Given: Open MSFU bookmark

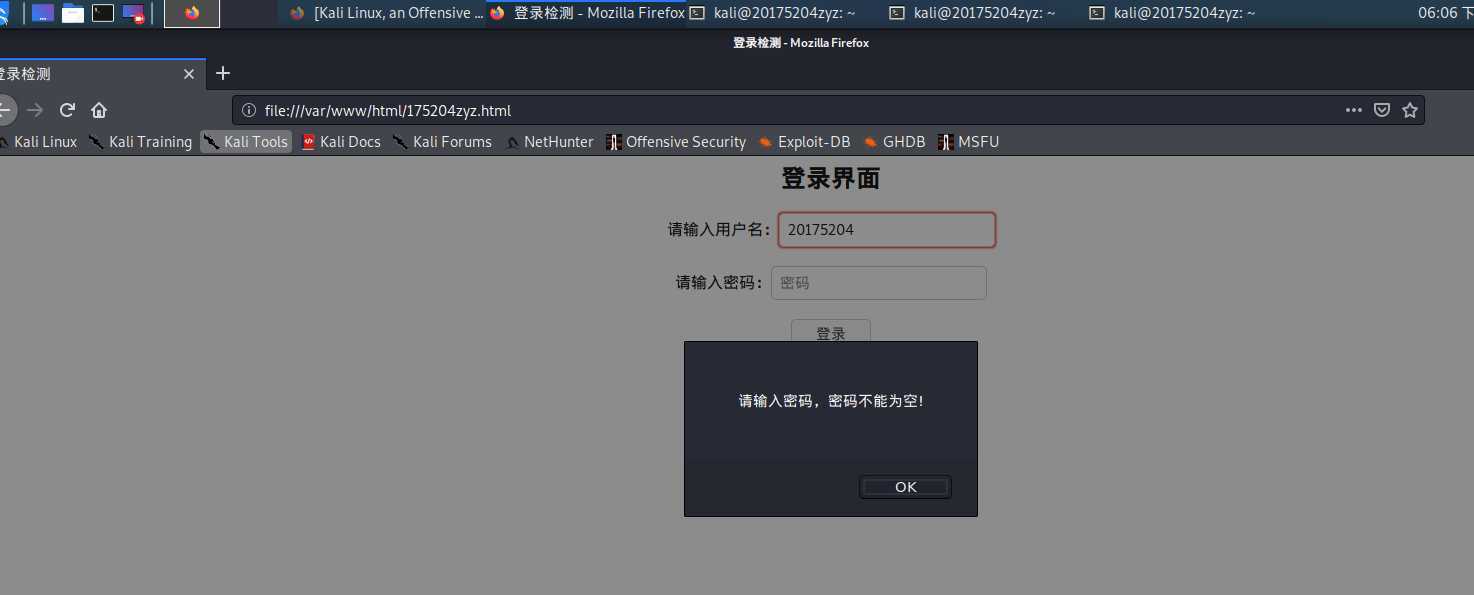Looking at the screenshot, I should pyautogui.click(x=968, y=142).
